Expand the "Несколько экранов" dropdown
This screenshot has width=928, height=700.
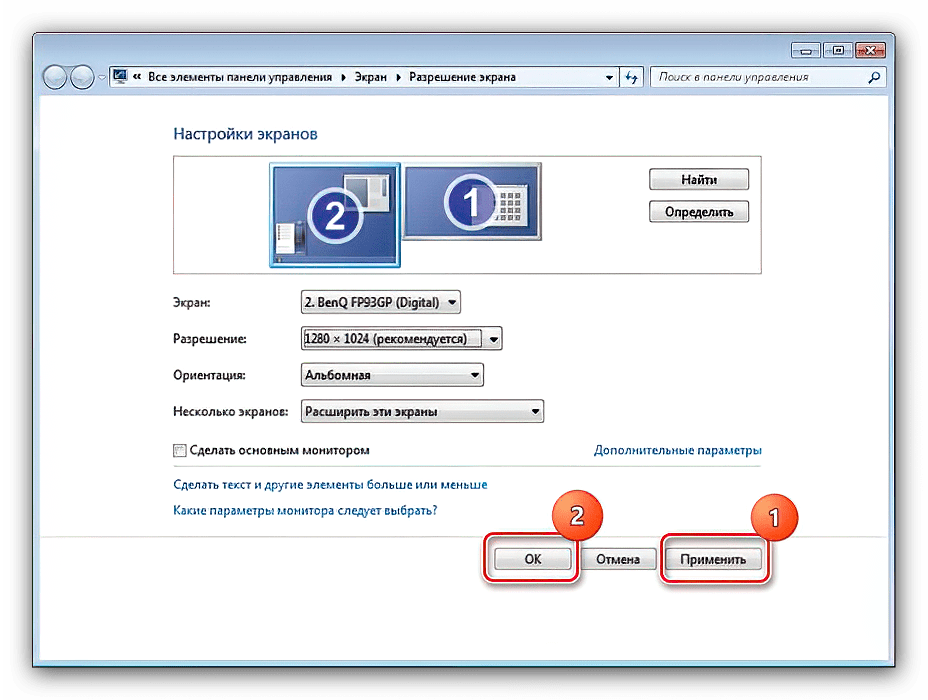421,411
